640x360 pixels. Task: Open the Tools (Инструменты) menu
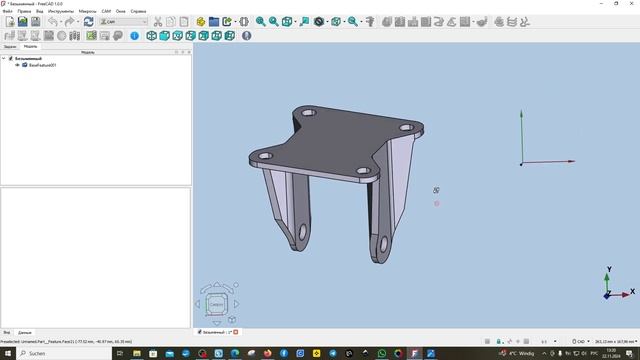[x=61, y=11]
